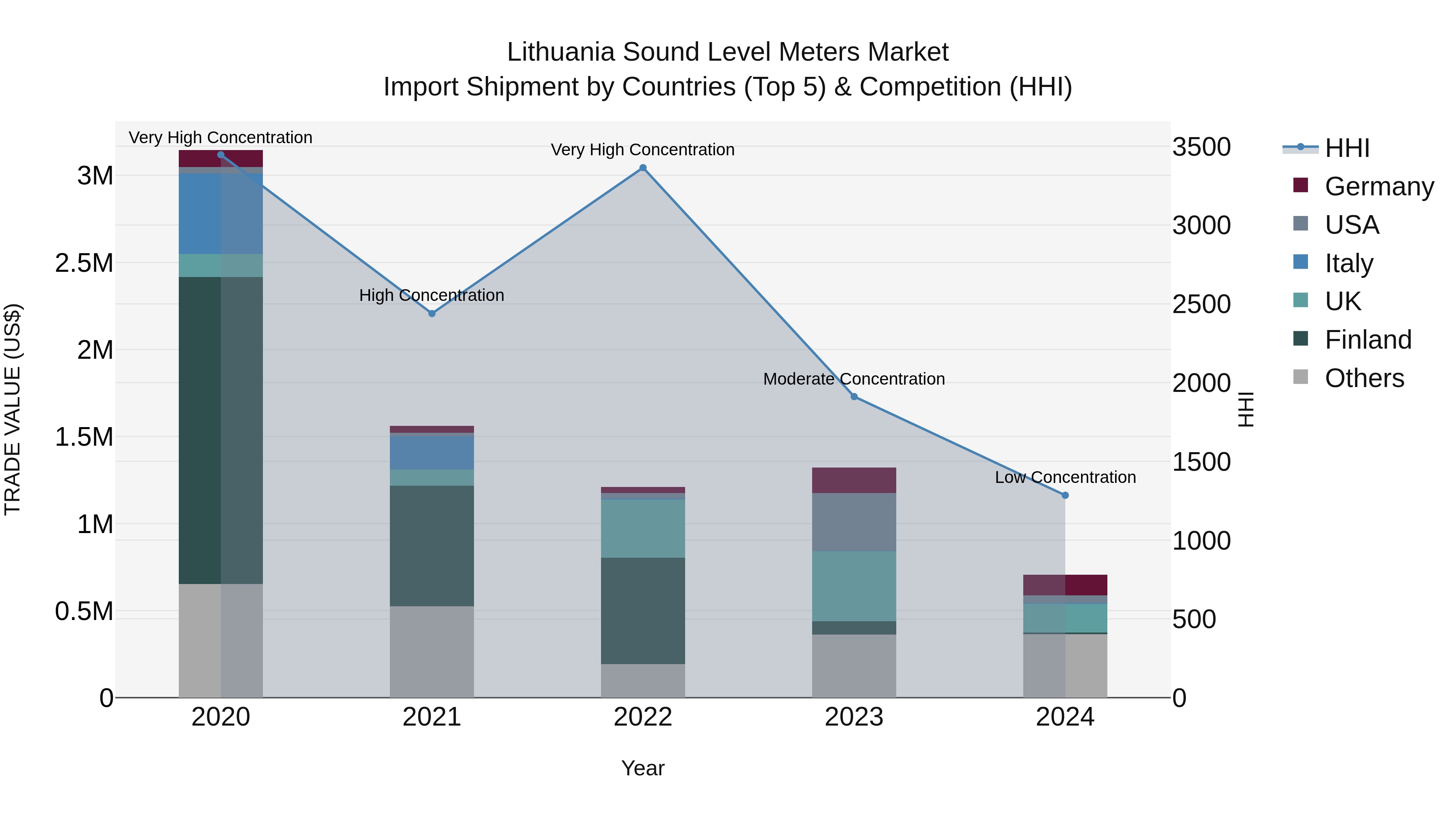The width and height of the screenshot is (1456, 819).
Task: Click the Germany legend color swatch
Action: [1301, 185]
